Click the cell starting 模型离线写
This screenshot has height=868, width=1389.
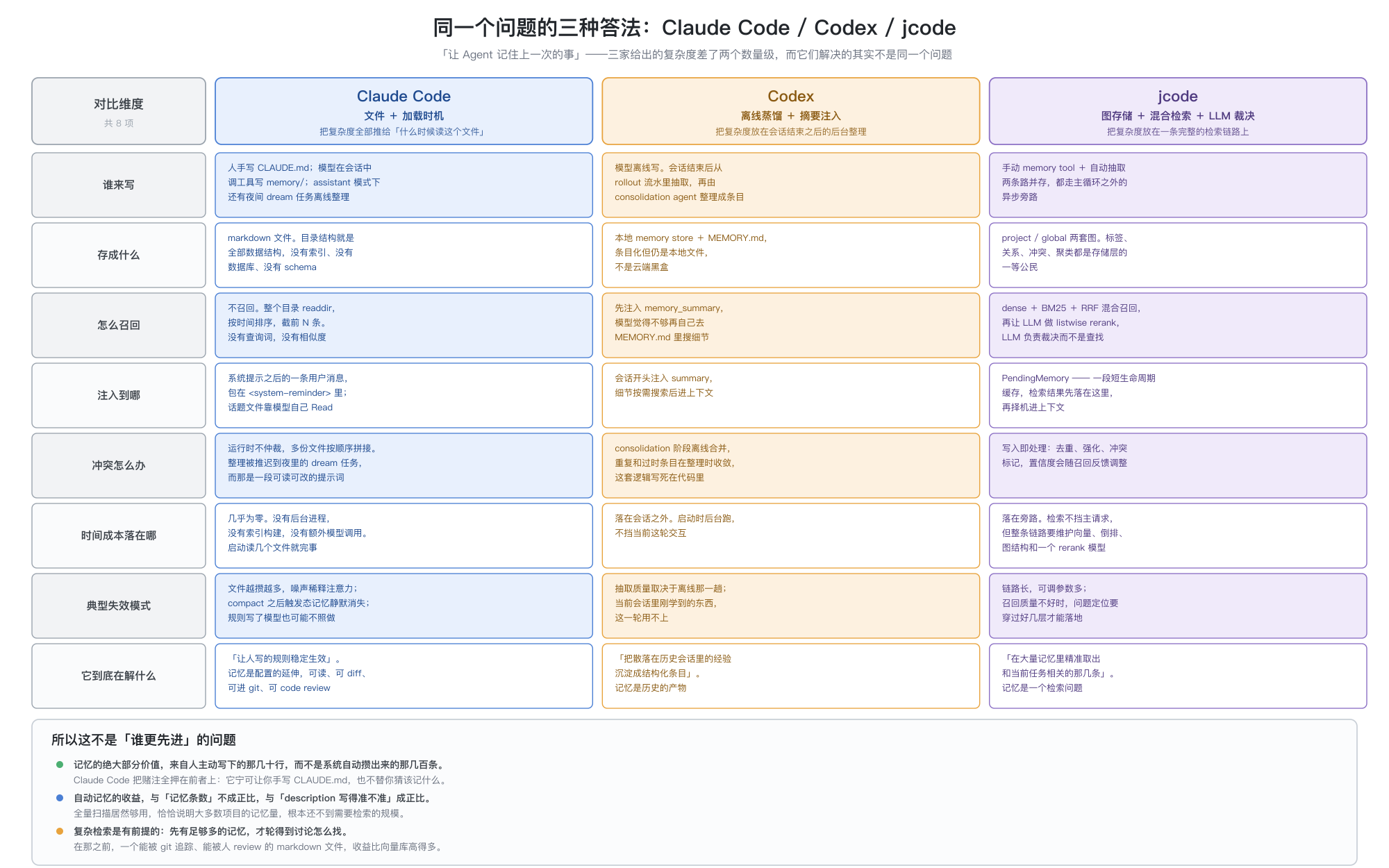coord(790,185)
